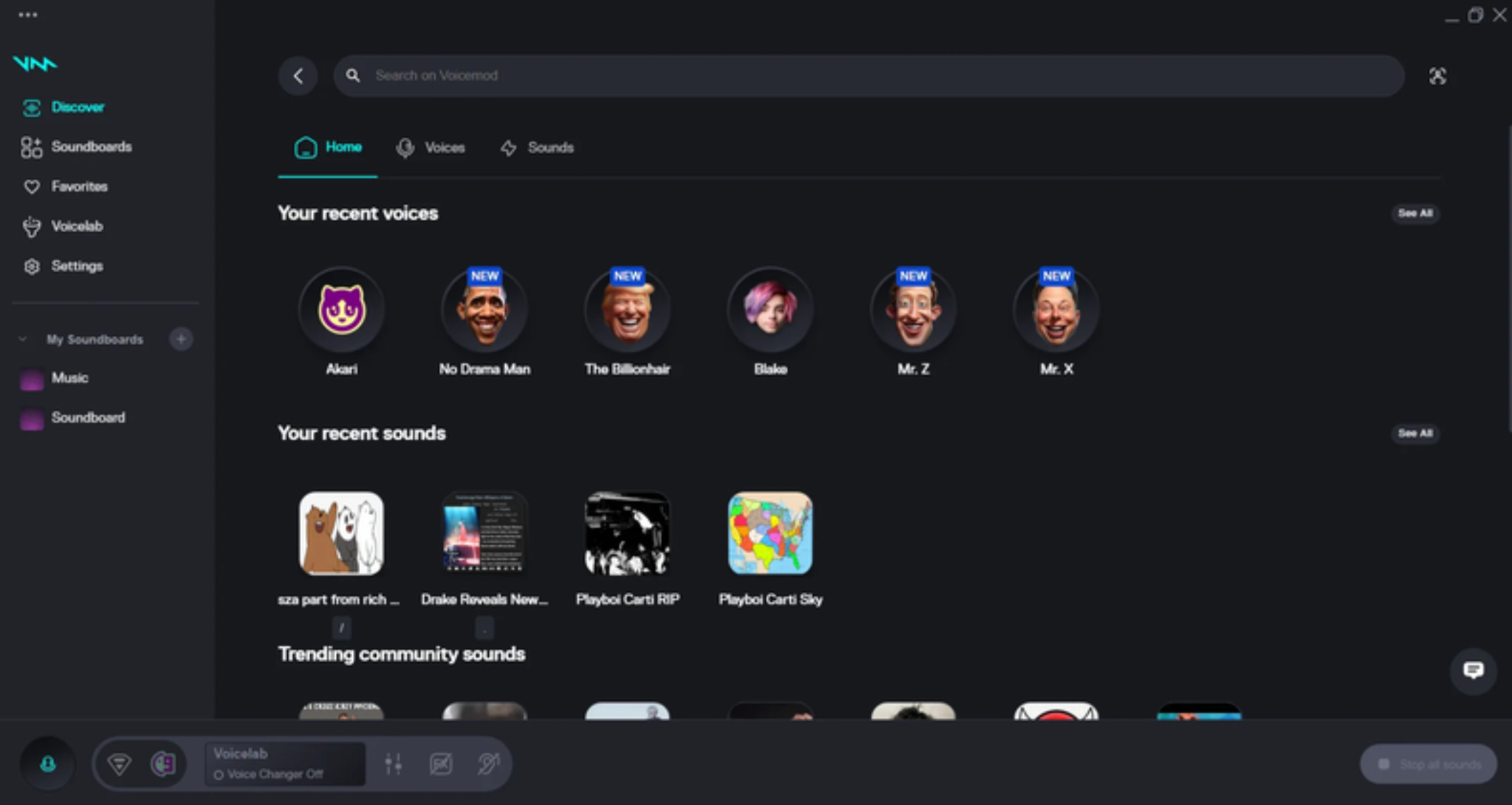Viewport: 1512px width, 805px height.
Task: Click the Voicemod logo
Action: coord(35,63)
